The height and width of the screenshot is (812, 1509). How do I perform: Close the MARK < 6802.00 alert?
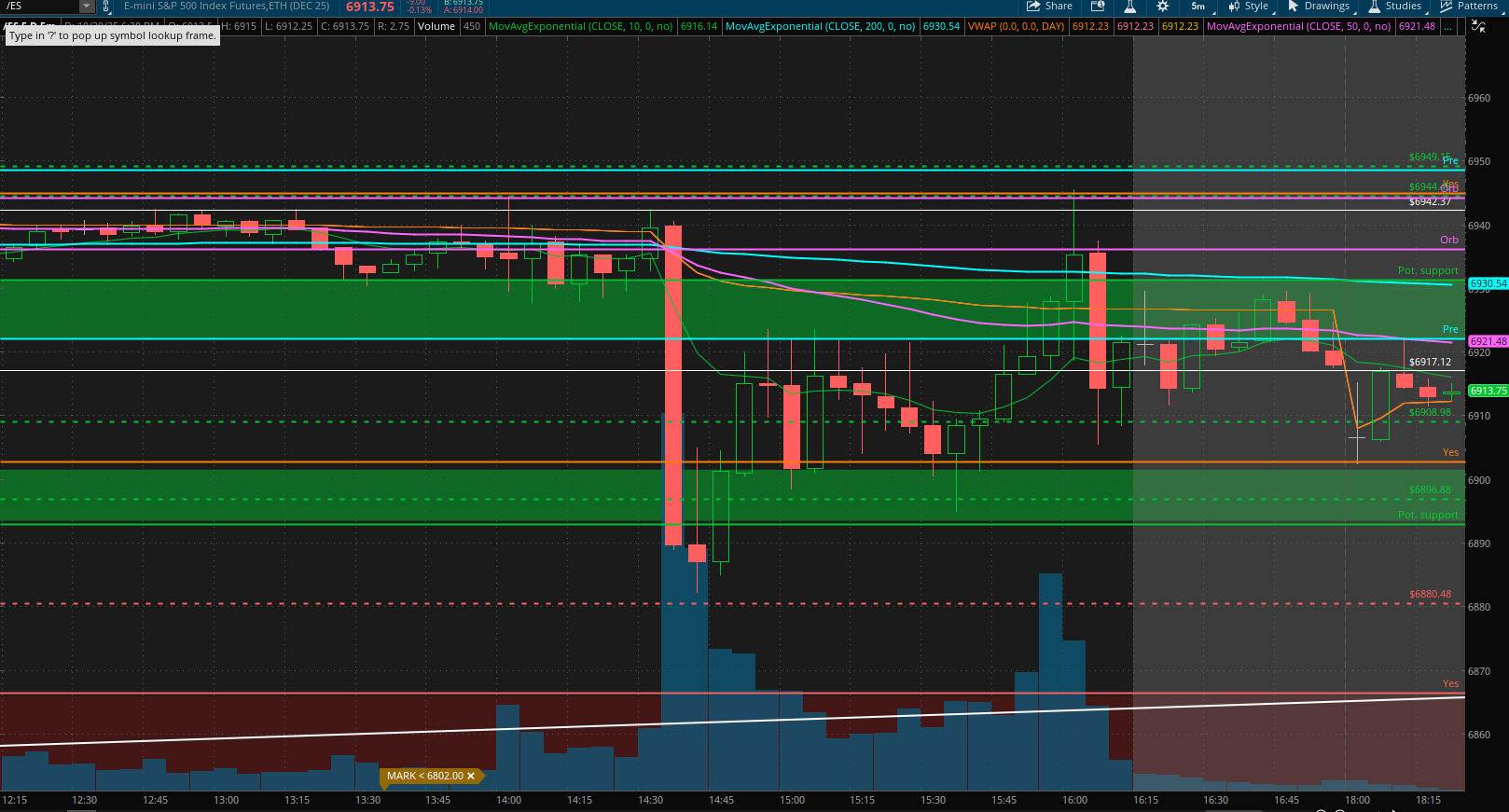point(471,776)
